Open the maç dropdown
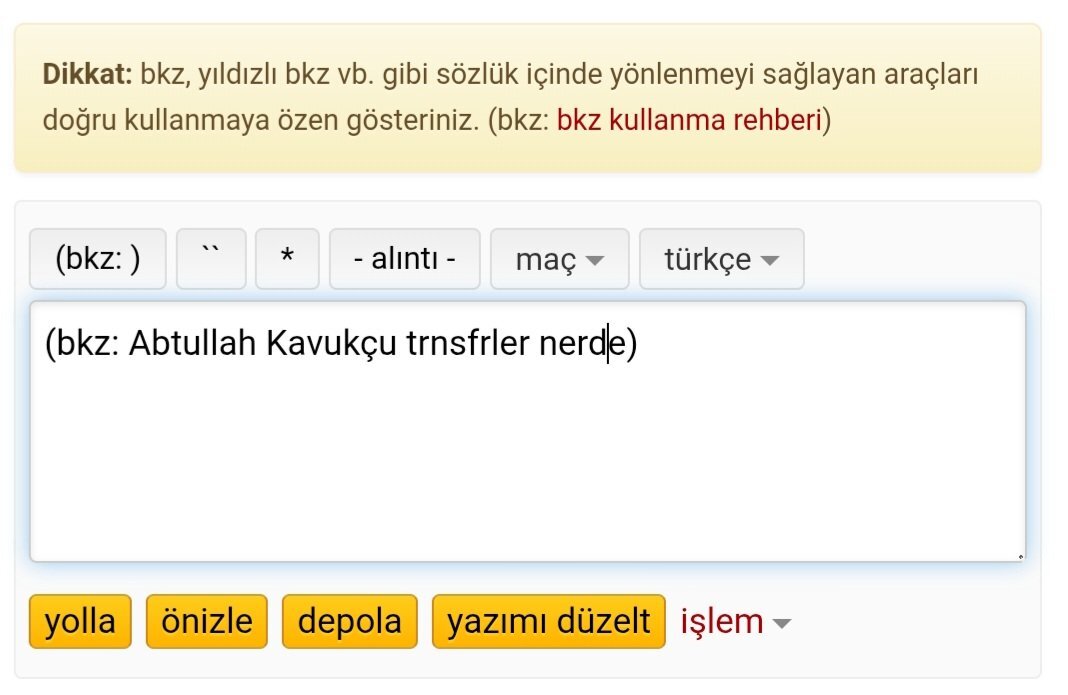 [x=559, y=259]
